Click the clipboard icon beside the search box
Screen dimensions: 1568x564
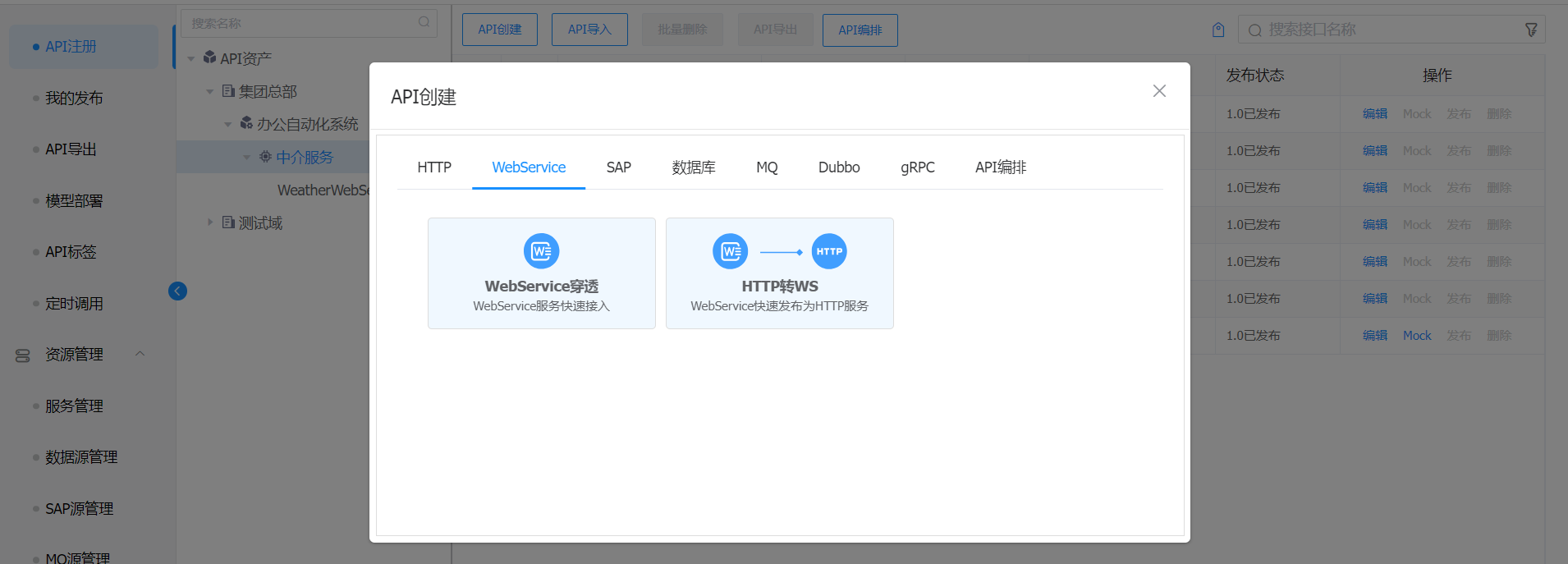1218,30
